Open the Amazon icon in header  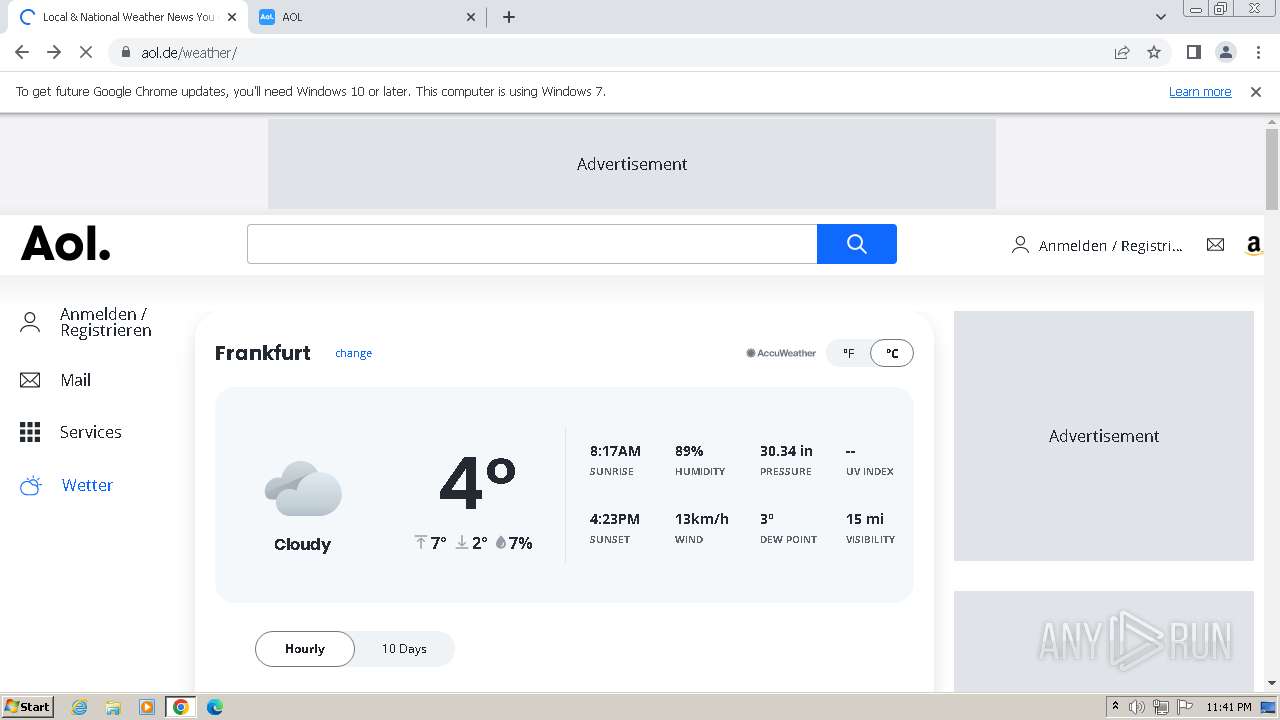click(x=1254, y=245)
